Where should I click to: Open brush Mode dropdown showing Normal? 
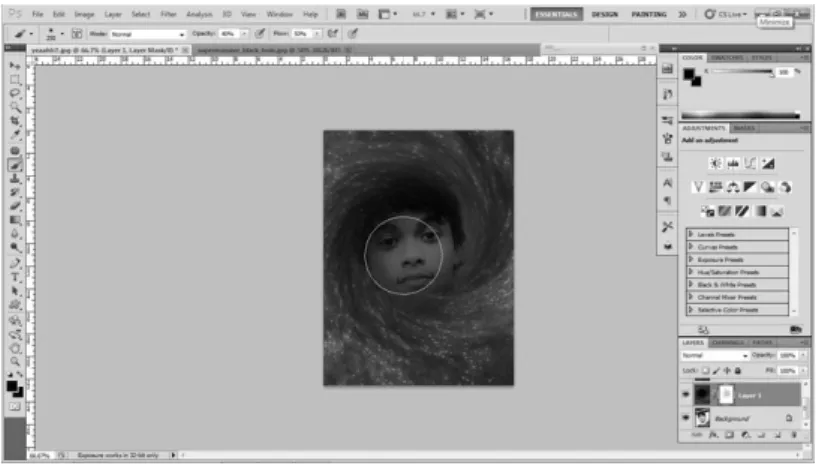click(x=148, y=34)
